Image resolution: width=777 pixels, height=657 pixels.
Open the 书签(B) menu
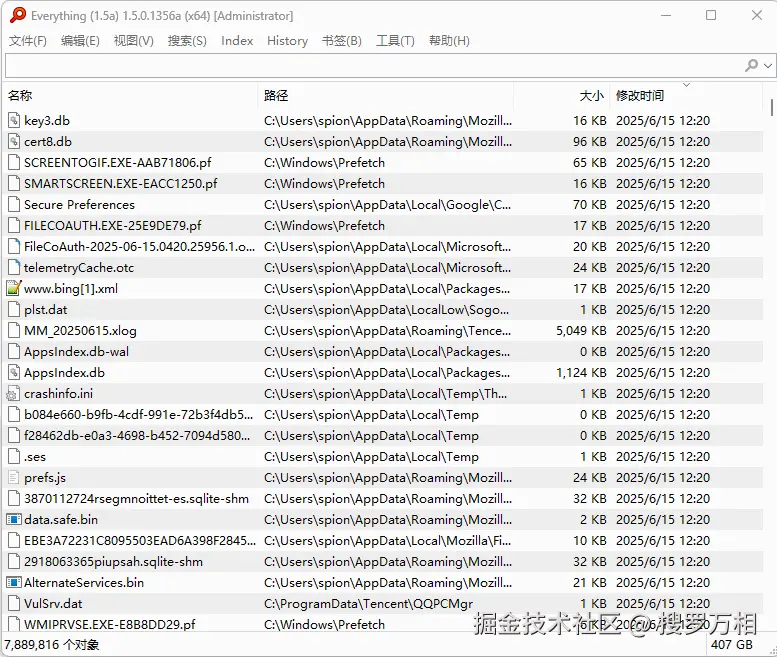coord(342,41)
